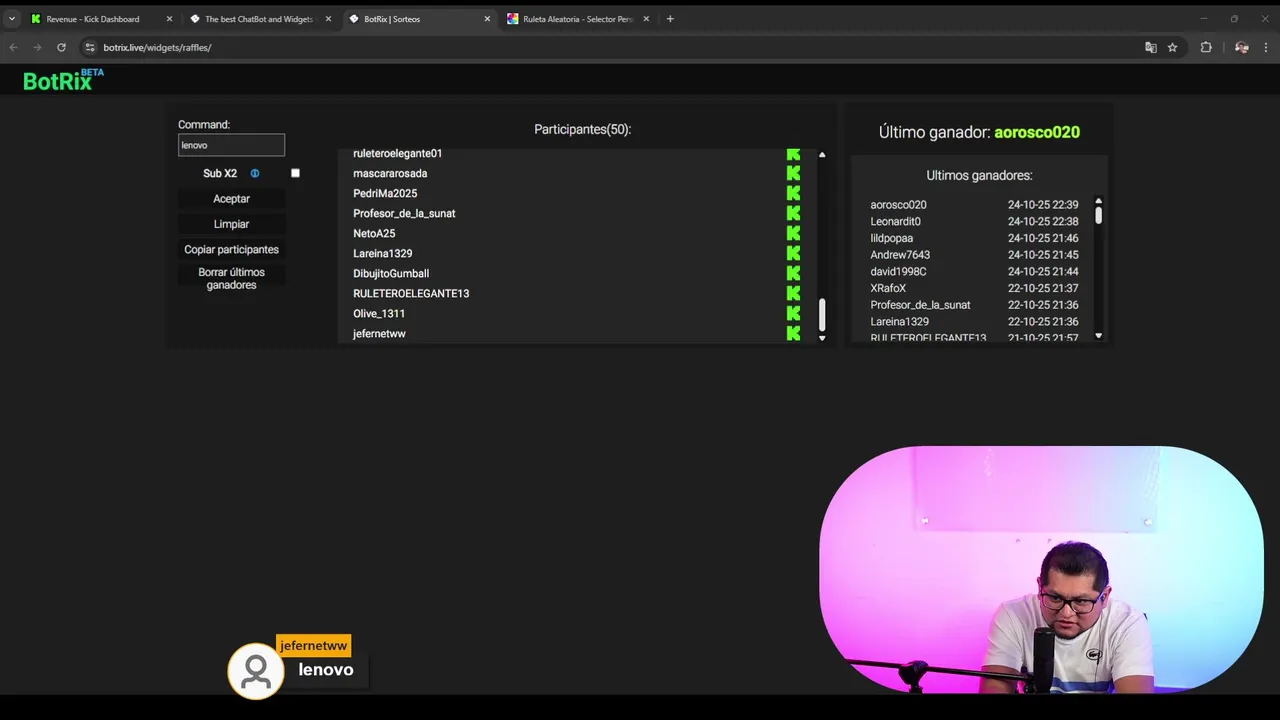Close the Ruleta Aleatoria tab
The image size is (1280, 720).
(646, 19)
